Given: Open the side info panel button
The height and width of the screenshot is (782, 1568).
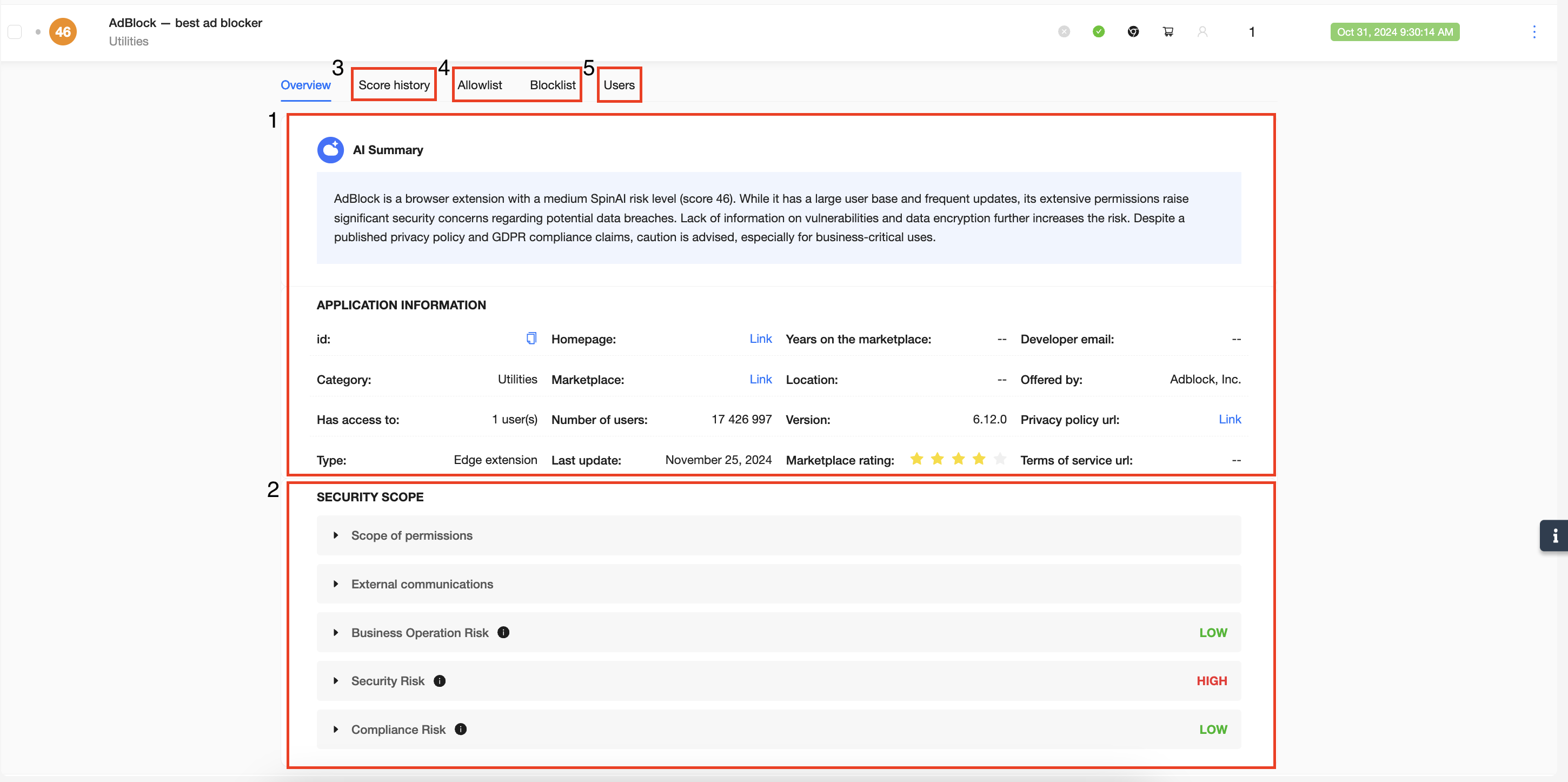Looking at the screenshot, I should coord(1554,535).
